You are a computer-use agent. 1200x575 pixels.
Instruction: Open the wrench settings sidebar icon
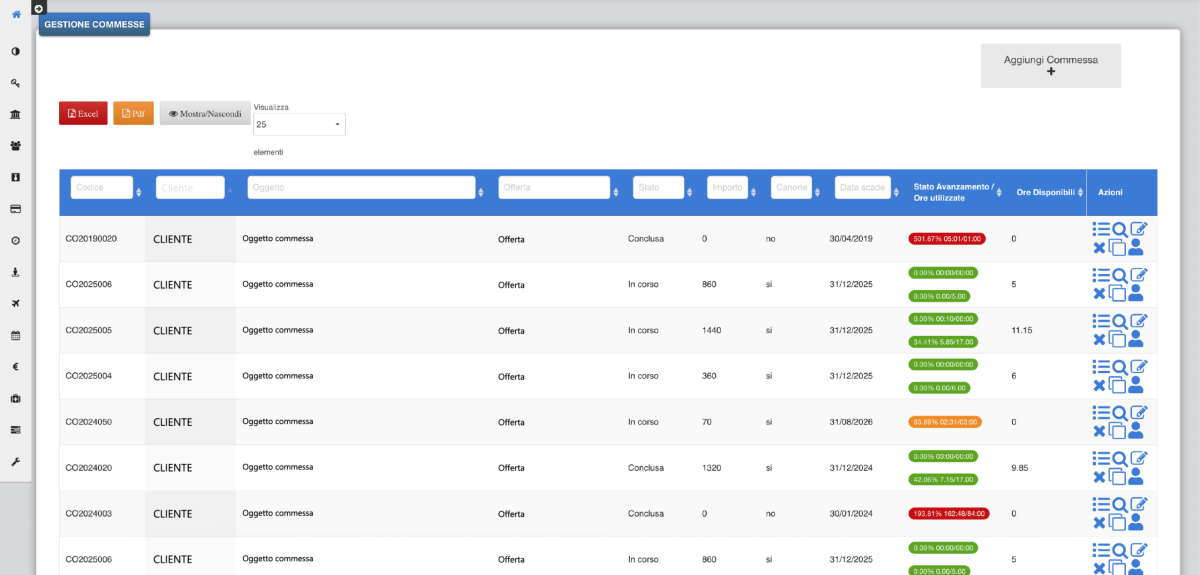tap(15, 461)
